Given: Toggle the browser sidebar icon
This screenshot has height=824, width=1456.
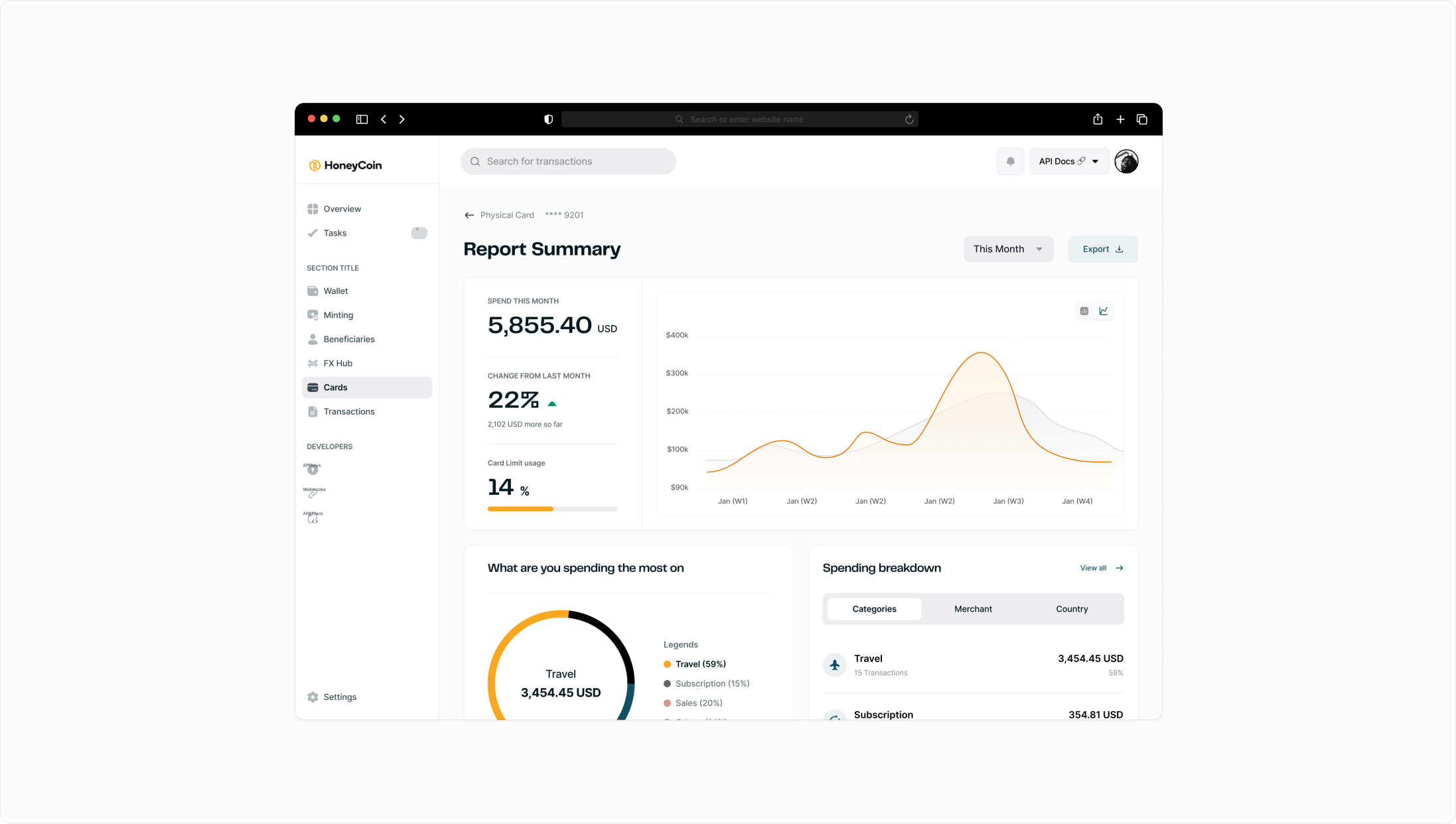Looking at the screenshot, I should point(362,119).
